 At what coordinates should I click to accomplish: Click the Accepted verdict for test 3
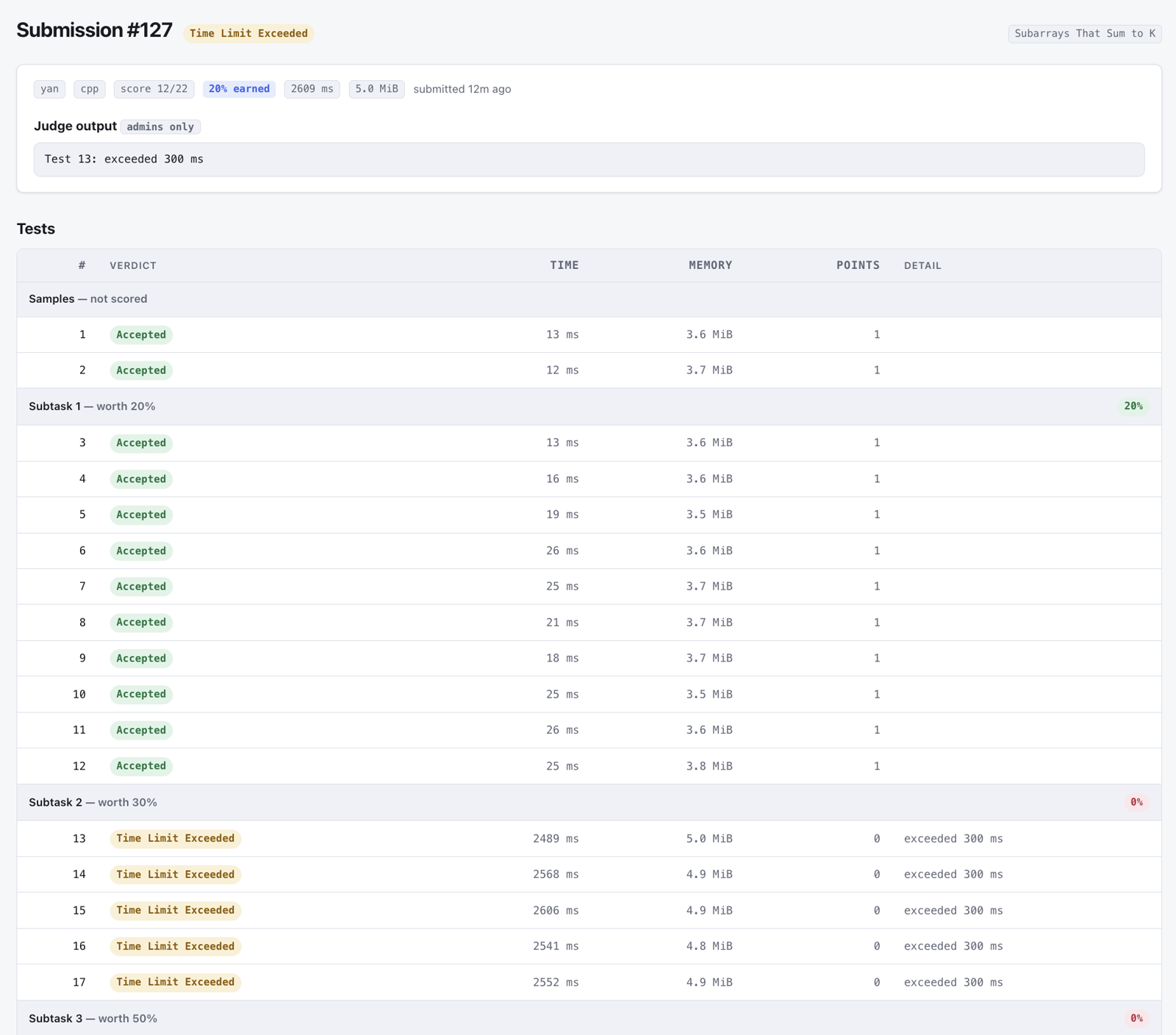(x=141, y=443)
